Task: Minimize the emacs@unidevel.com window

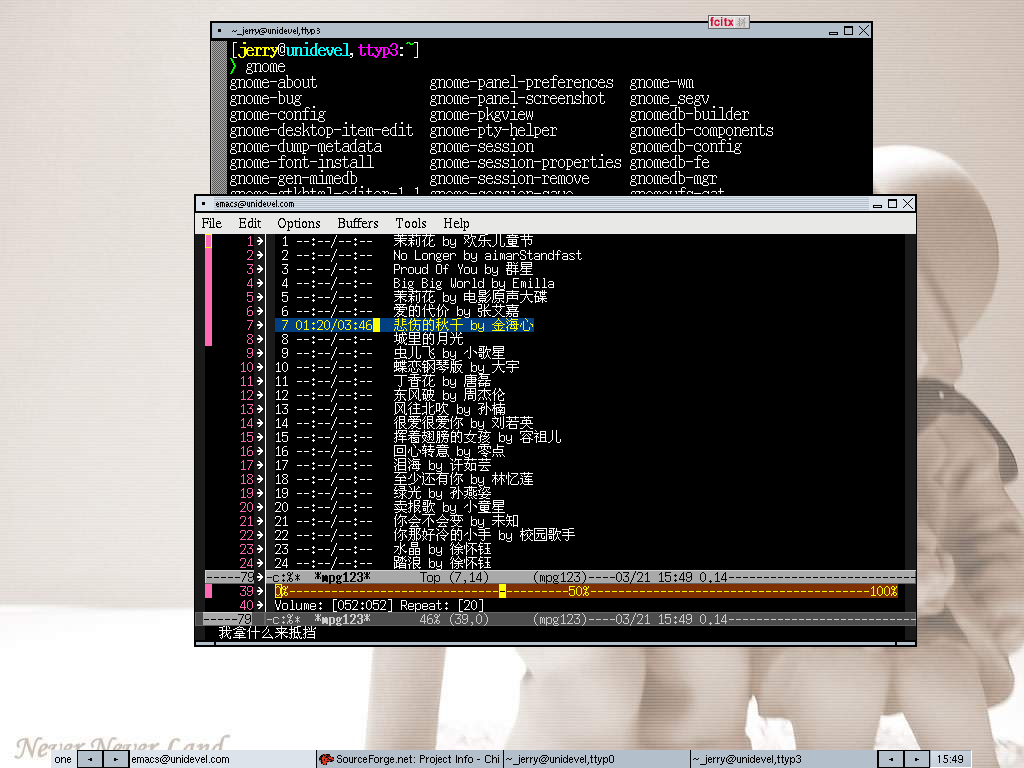Action: pyautogui.click(x=877, y=204)
